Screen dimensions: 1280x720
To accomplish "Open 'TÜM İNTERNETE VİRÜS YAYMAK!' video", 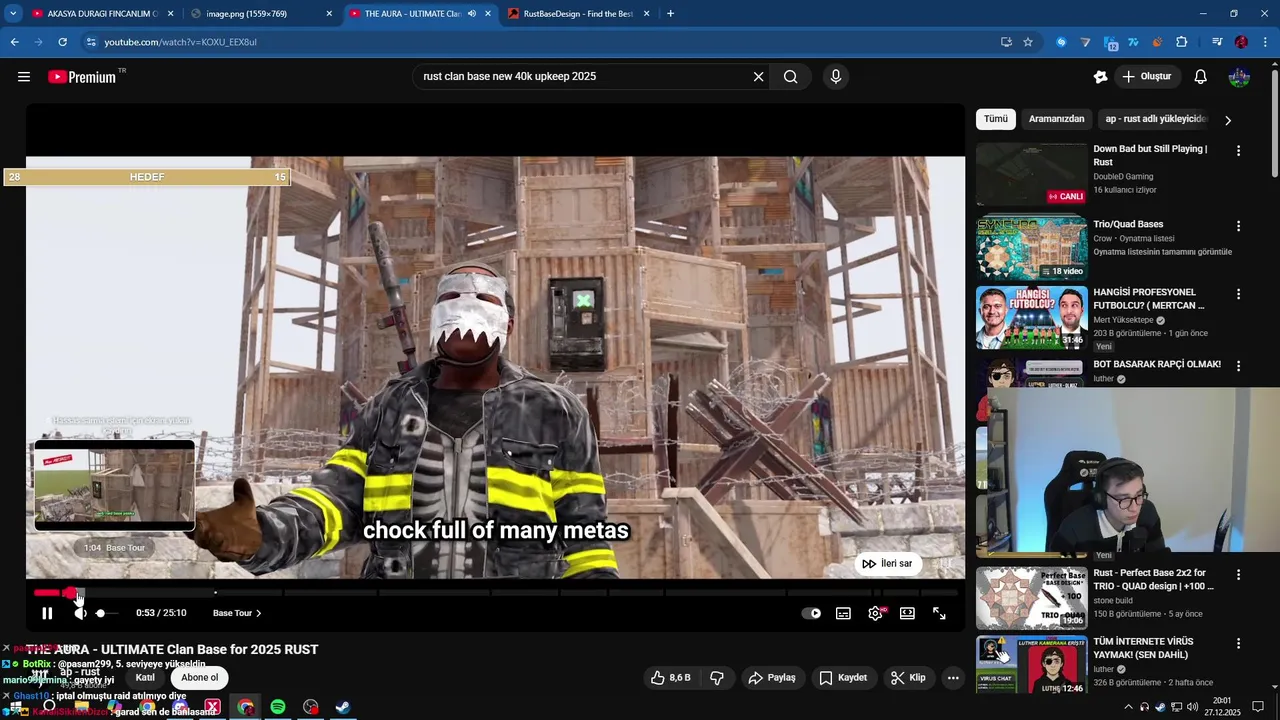I will click(1142, 648).
